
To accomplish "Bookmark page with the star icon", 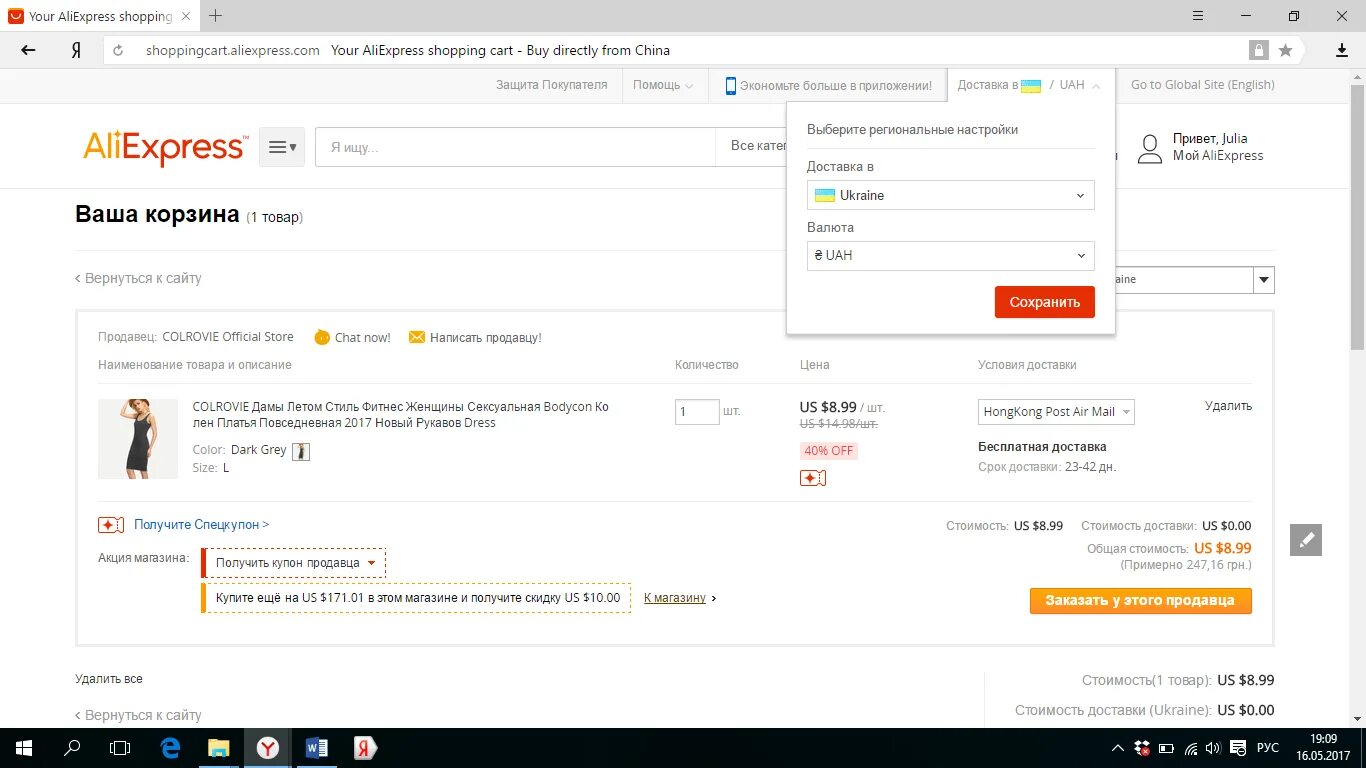I will 1286,50.
